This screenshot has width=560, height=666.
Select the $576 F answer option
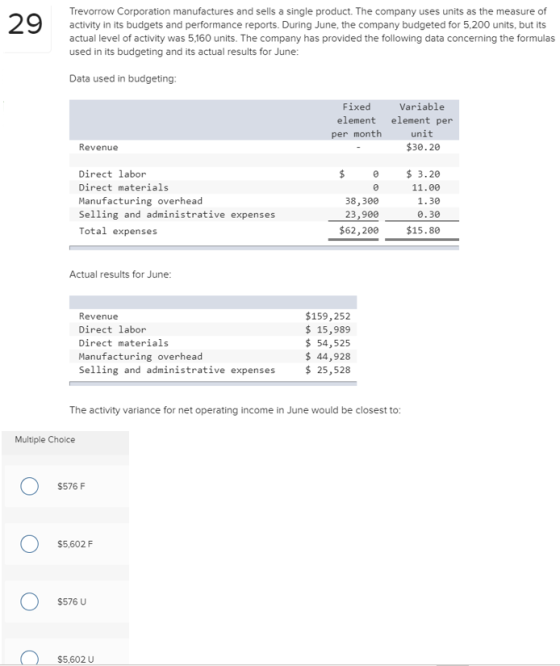click(x=29, y=486)
